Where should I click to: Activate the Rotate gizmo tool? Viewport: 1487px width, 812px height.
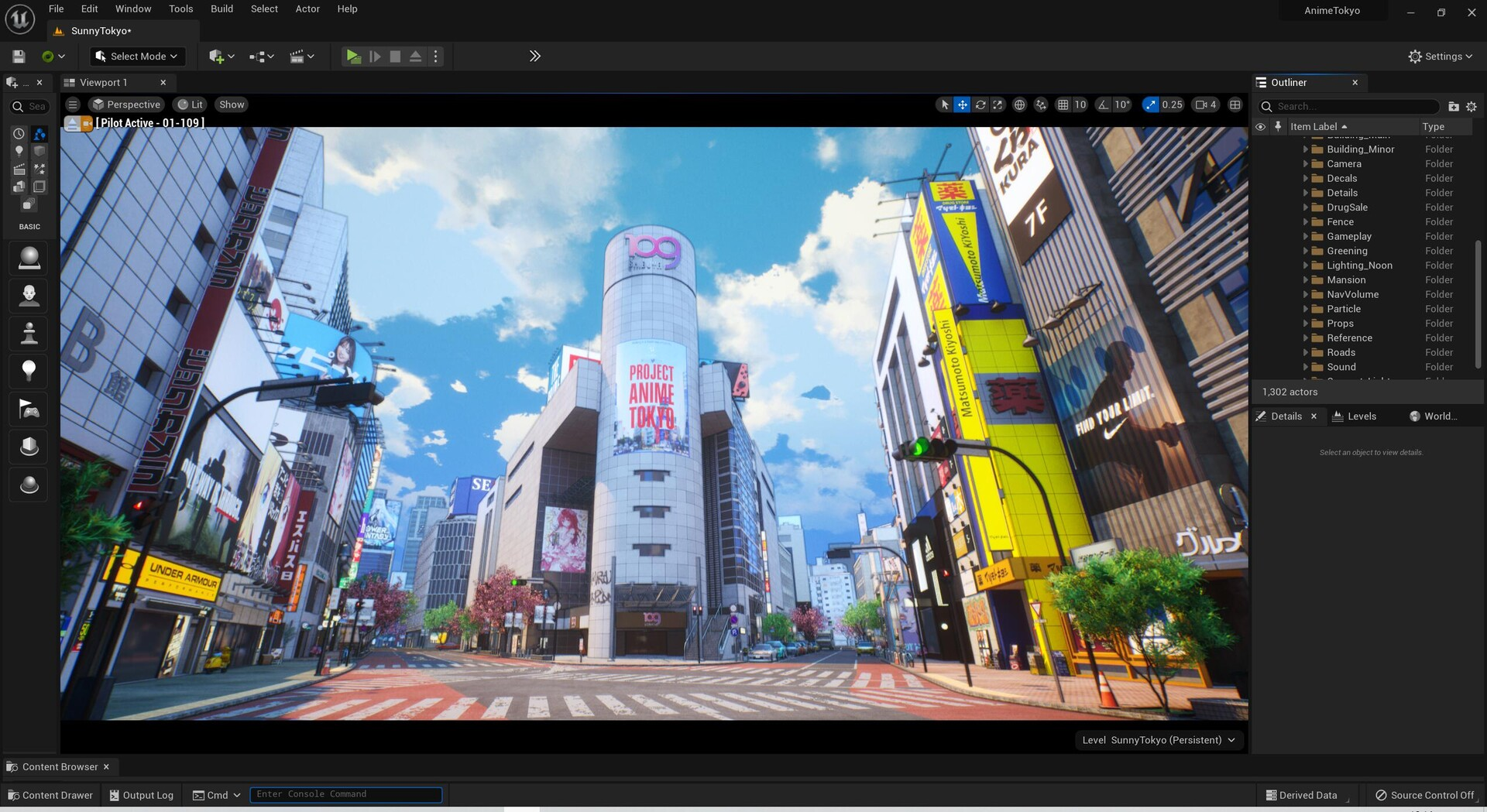coord(980,104)
